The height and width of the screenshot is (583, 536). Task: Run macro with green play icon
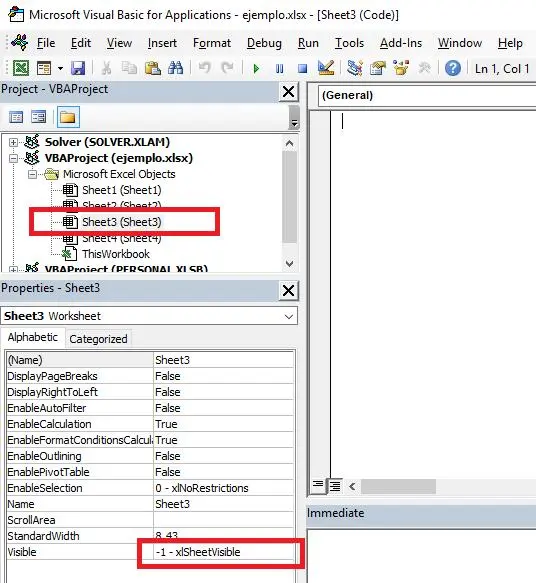coord(256,68)
